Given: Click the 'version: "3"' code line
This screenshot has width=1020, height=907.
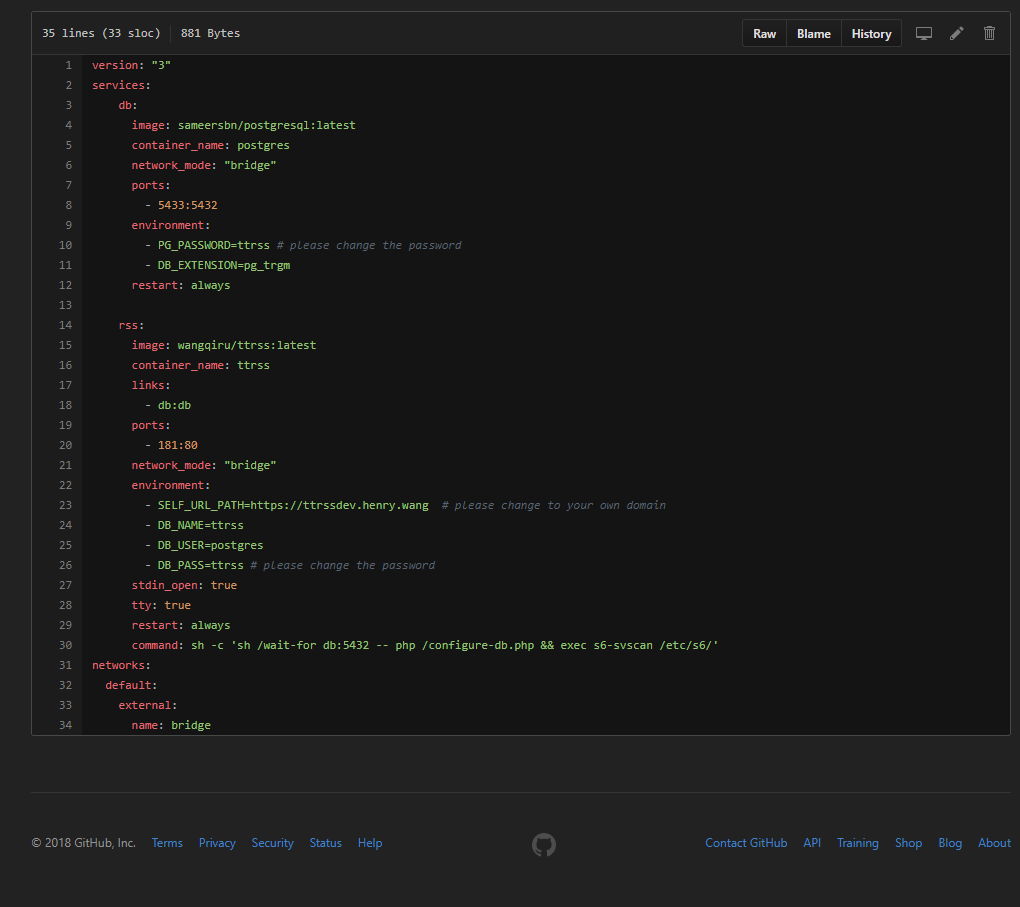Looking at the screenshot, I should click(x=131, y=65).
